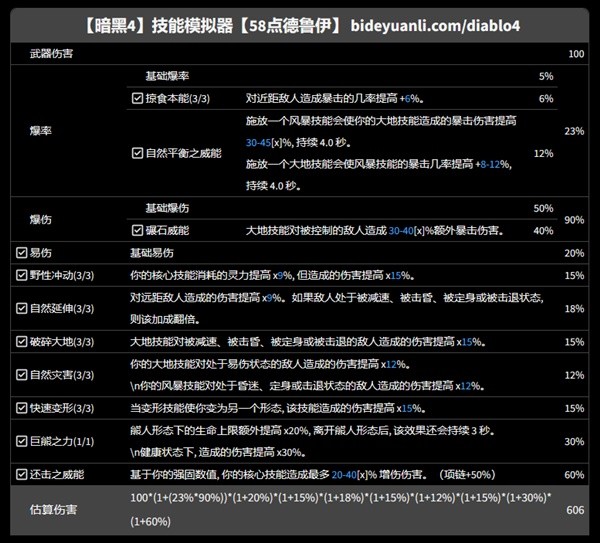Screen dimensions: 600x543
Task: Click the 40% value beside 碾石威能
Action: 543,231
